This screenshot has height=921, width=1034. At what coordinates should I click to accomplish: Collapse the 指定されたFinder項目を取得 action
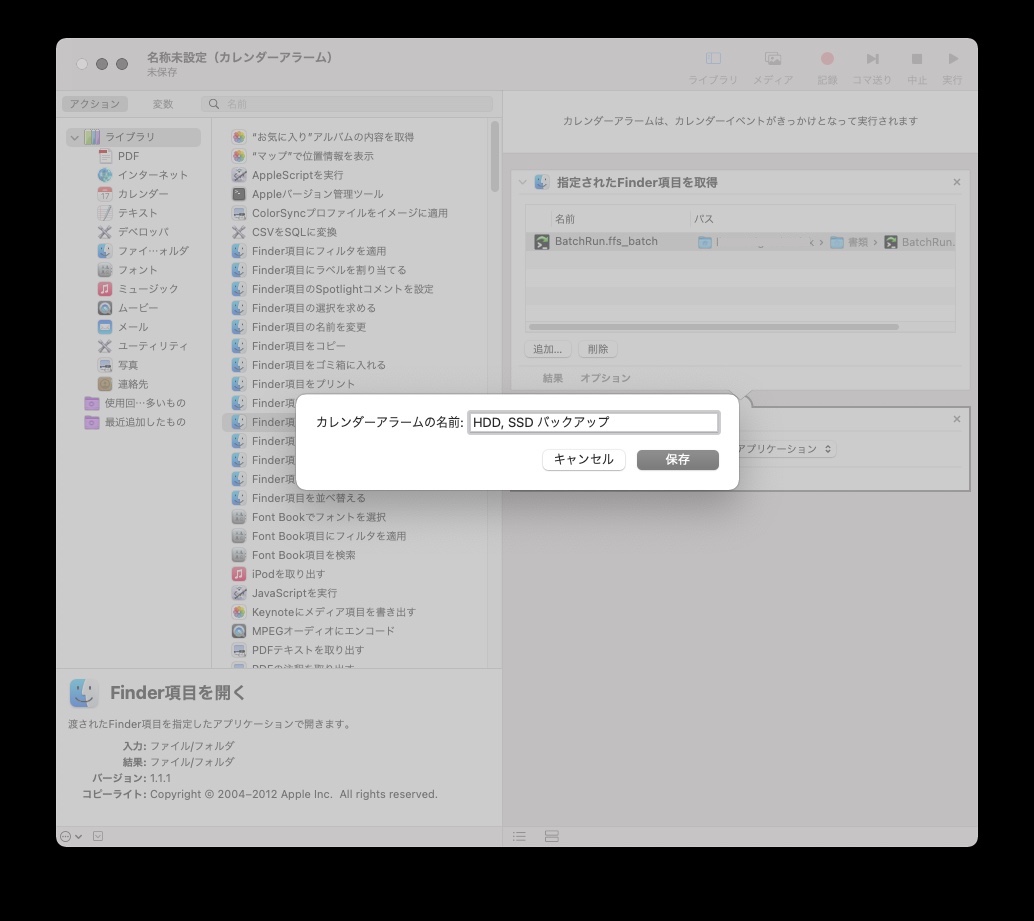(523, 182)
